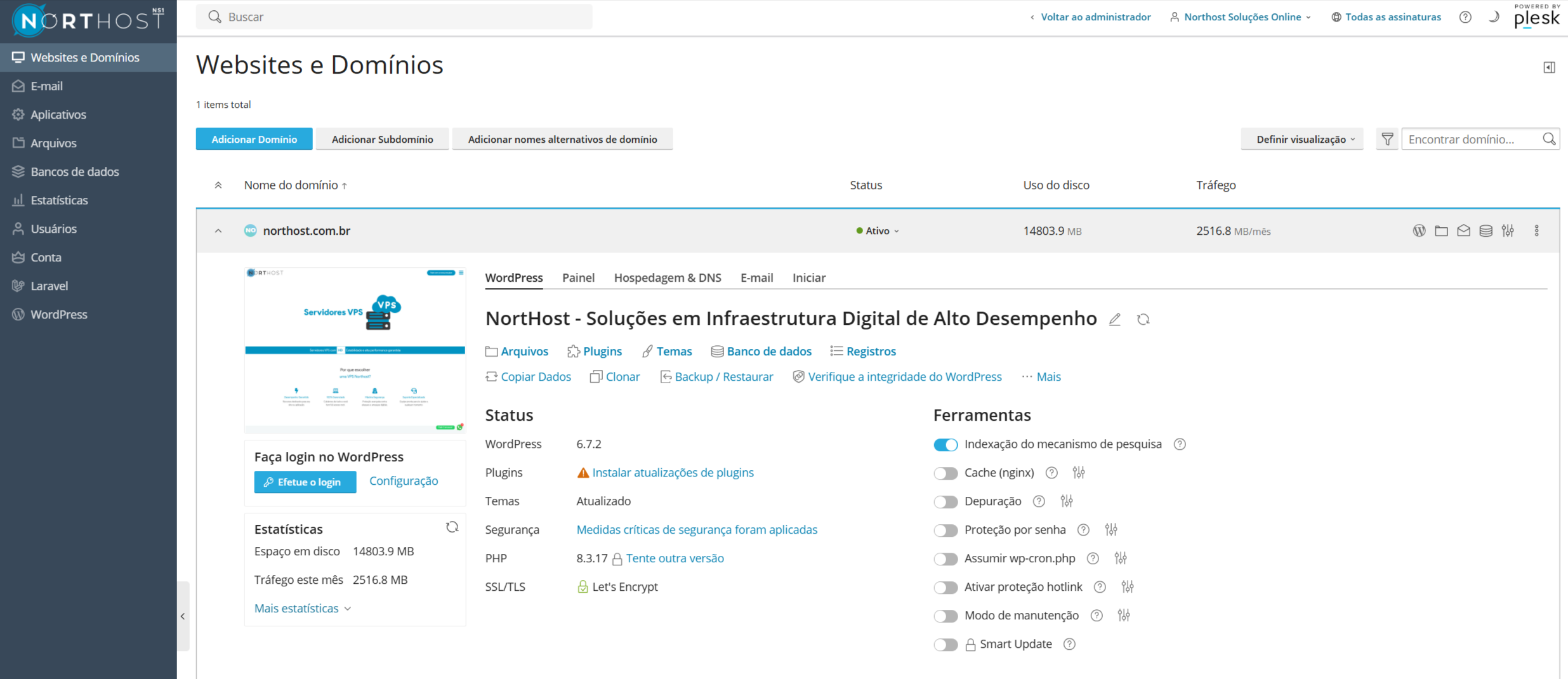The width and height of the screenshot is (1568, 679).
Task: Open Bancos de dados in sidebar
Action: (88, 172)
